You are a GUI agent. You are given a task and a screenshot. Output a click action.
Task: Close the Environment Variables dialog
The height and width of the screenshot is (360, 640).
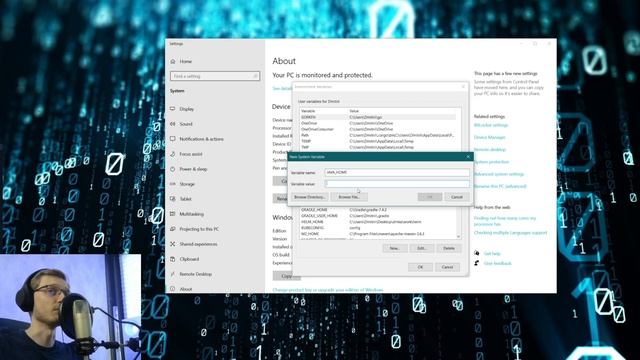[463, 87]
